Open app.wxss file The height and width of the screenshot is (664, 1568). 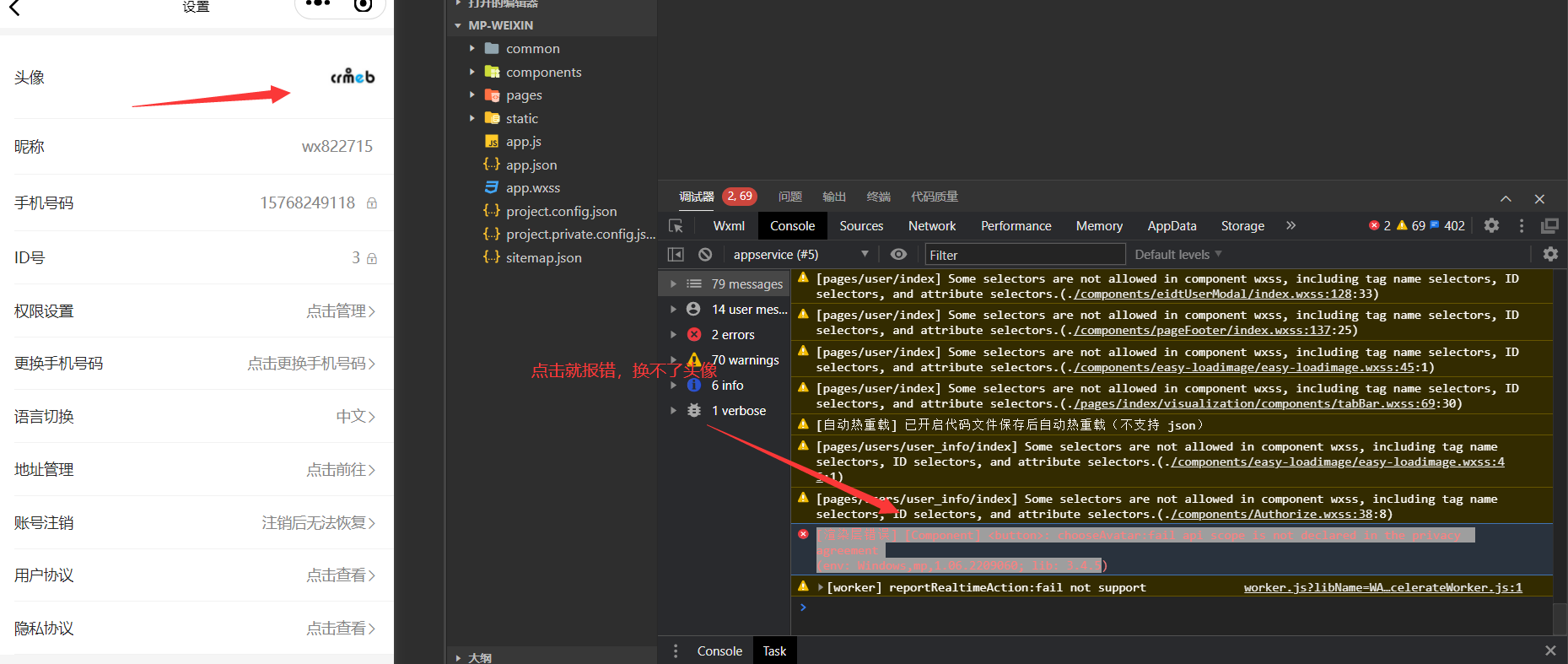pyautogui.click(x=532, y=188)
